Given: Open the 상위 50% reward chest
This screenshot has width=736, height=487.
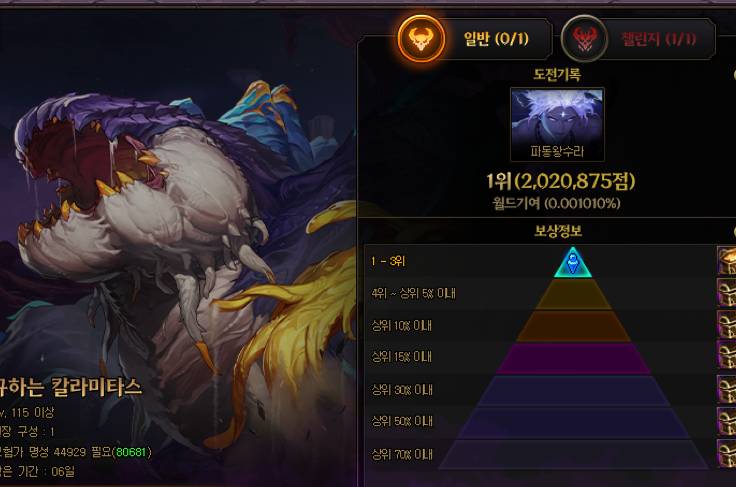Looking at the screenshot, I should click(x=727, y=421).
